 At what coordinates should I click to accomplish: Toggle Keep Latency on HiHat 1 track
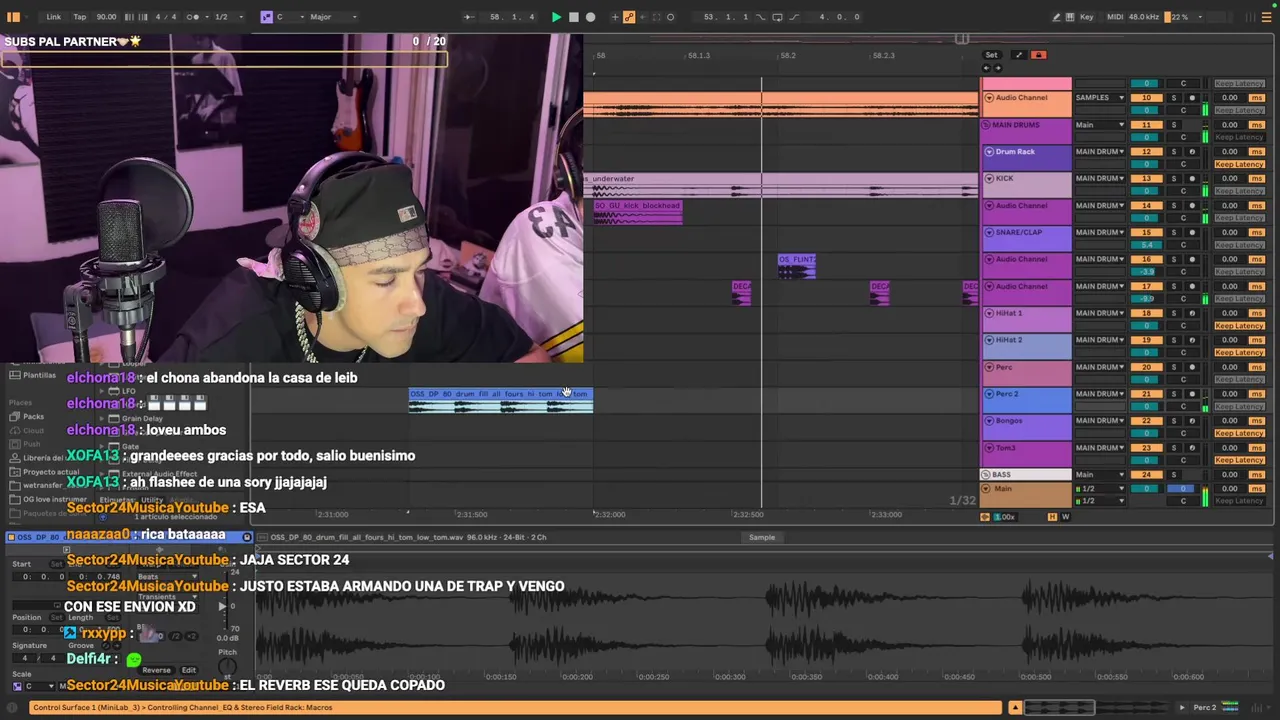tap(1240, 326)
